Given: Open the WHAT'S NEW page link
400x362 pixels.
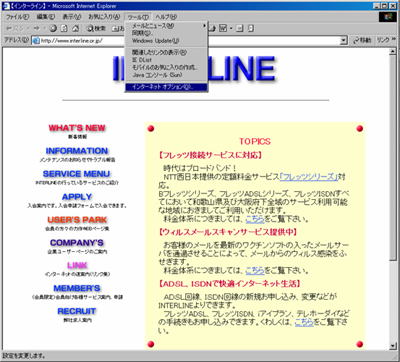Looking at the screenshot, I should pyautogui.click(x=77, y=128).
